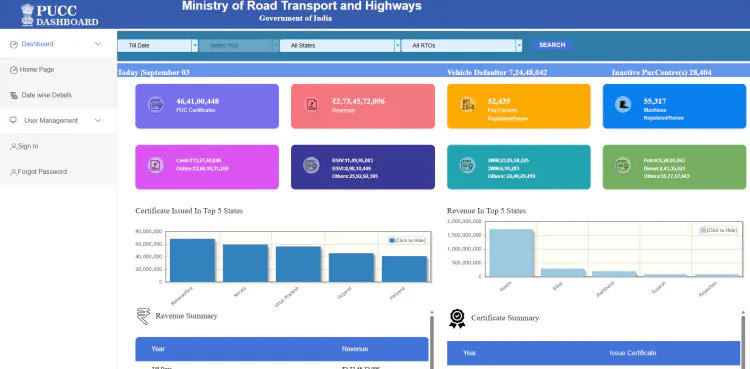The height and width of the screenshot is (369, 750).
Task: Click the SEARCH button
Action: [x=552, y=45]
